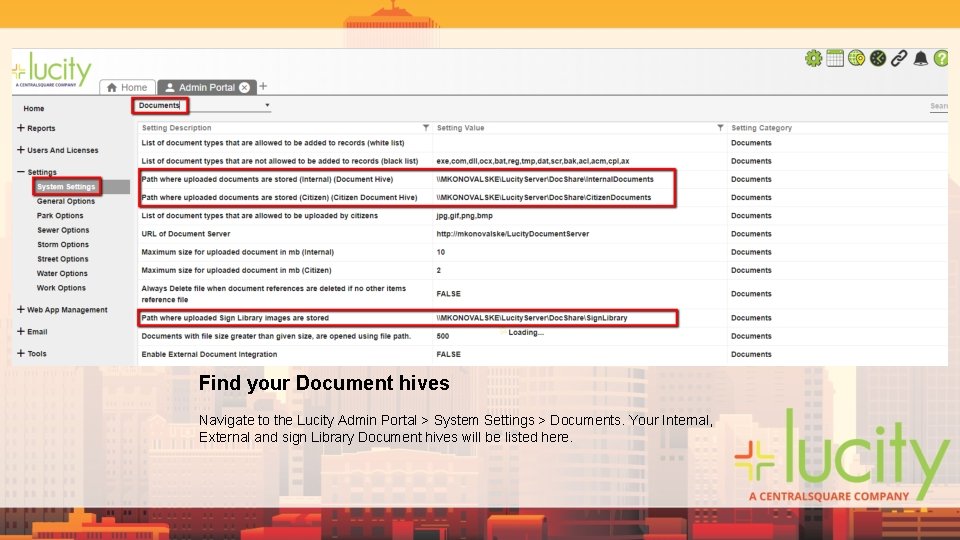Click the Lucity logo at top left
960x540 pixels.
51,70
